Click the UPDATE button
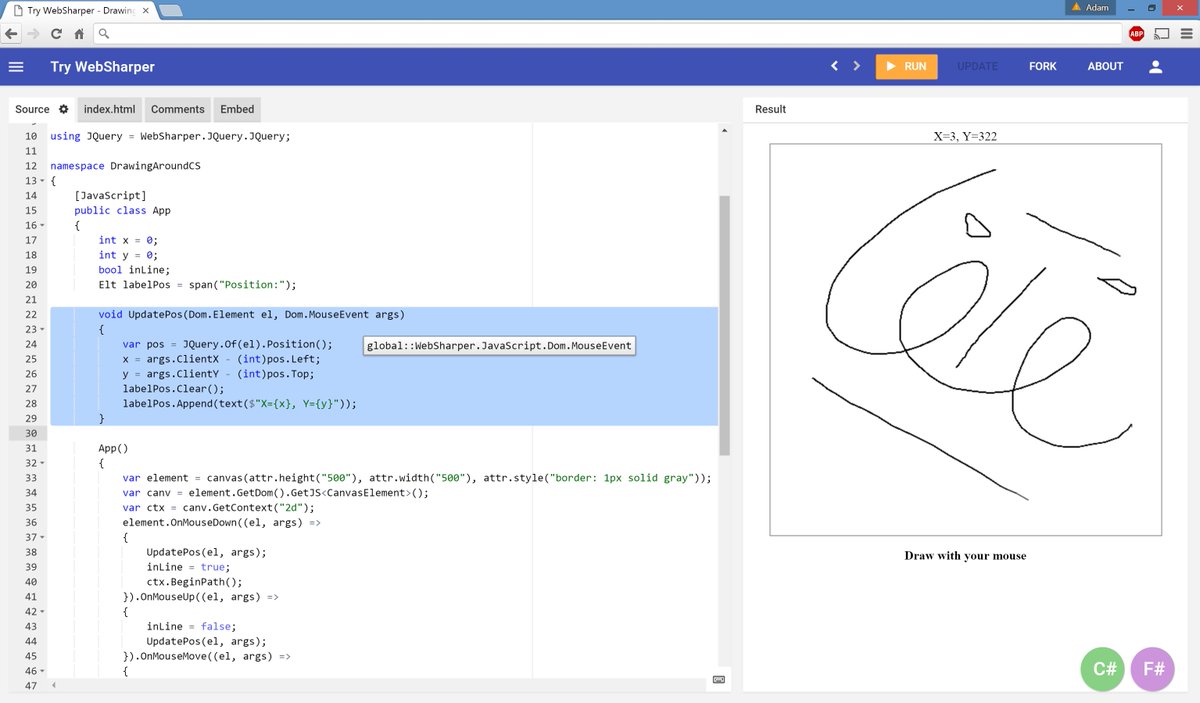 point(977,67)
